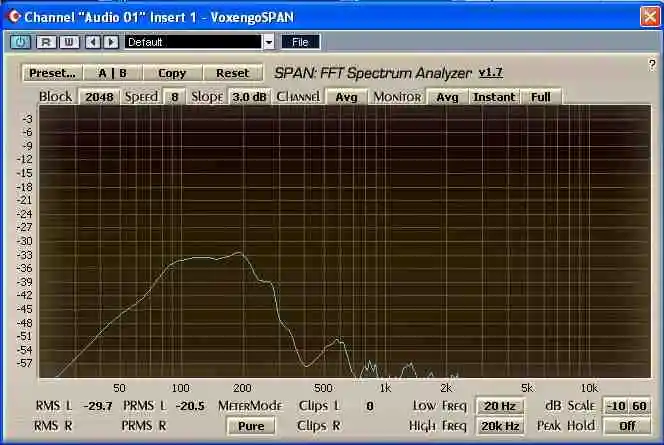Enable the Read automation R button
This screenshot has height=445, width=664.
tap(46, 42)
